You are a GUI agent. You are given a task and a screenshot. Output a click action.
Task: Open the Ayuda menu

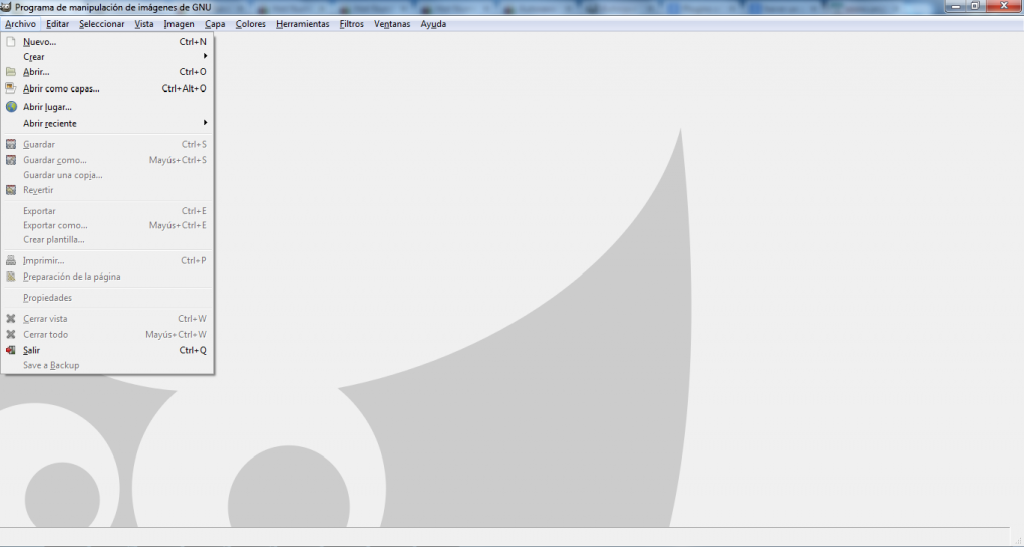[x=433, y=24]
